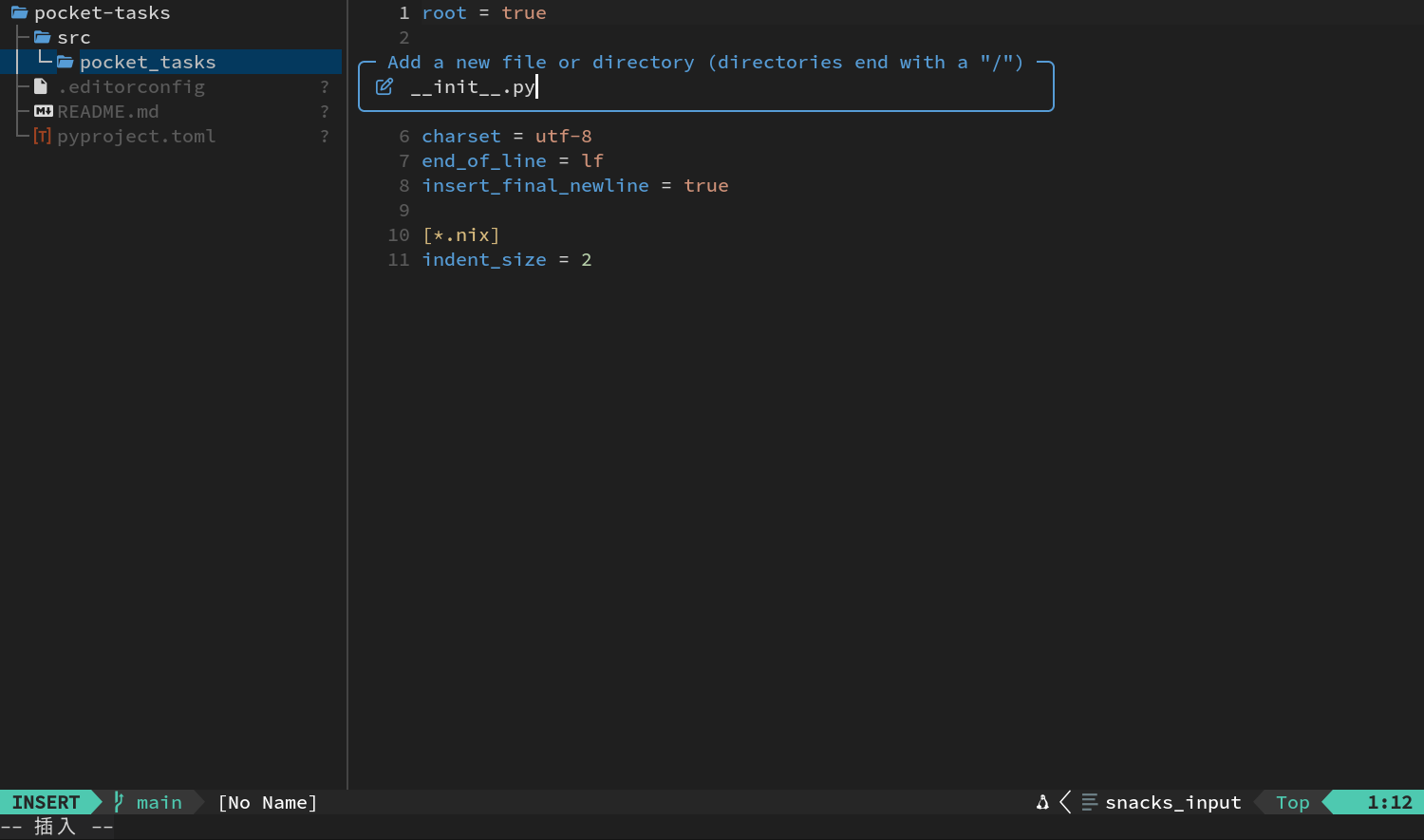The height and width of the screenshot is (840, 1424).
Task: Click the pyproject.toml TOML icon
Action: point(43,136)
